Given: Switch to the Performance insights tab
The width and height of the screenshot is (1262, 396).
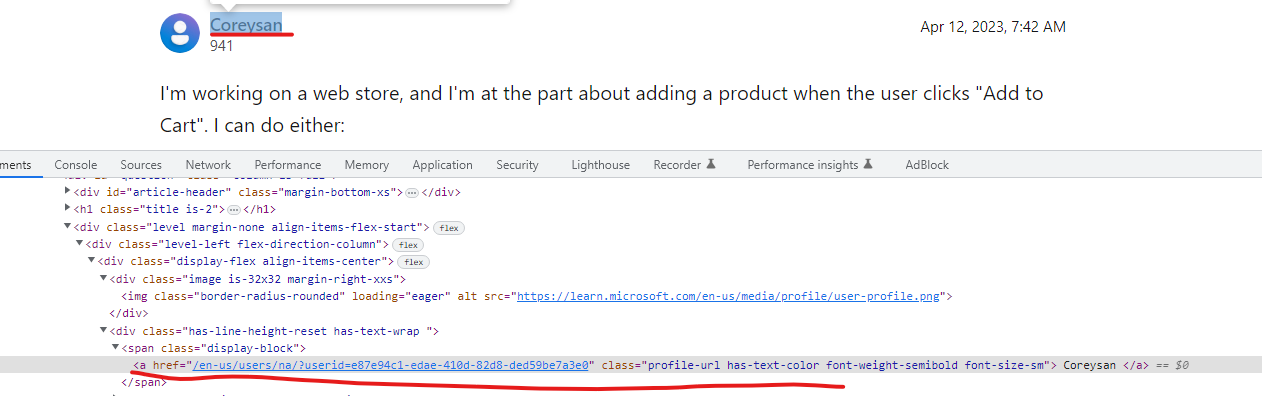Looking at the screenshot, I should 811,165.
